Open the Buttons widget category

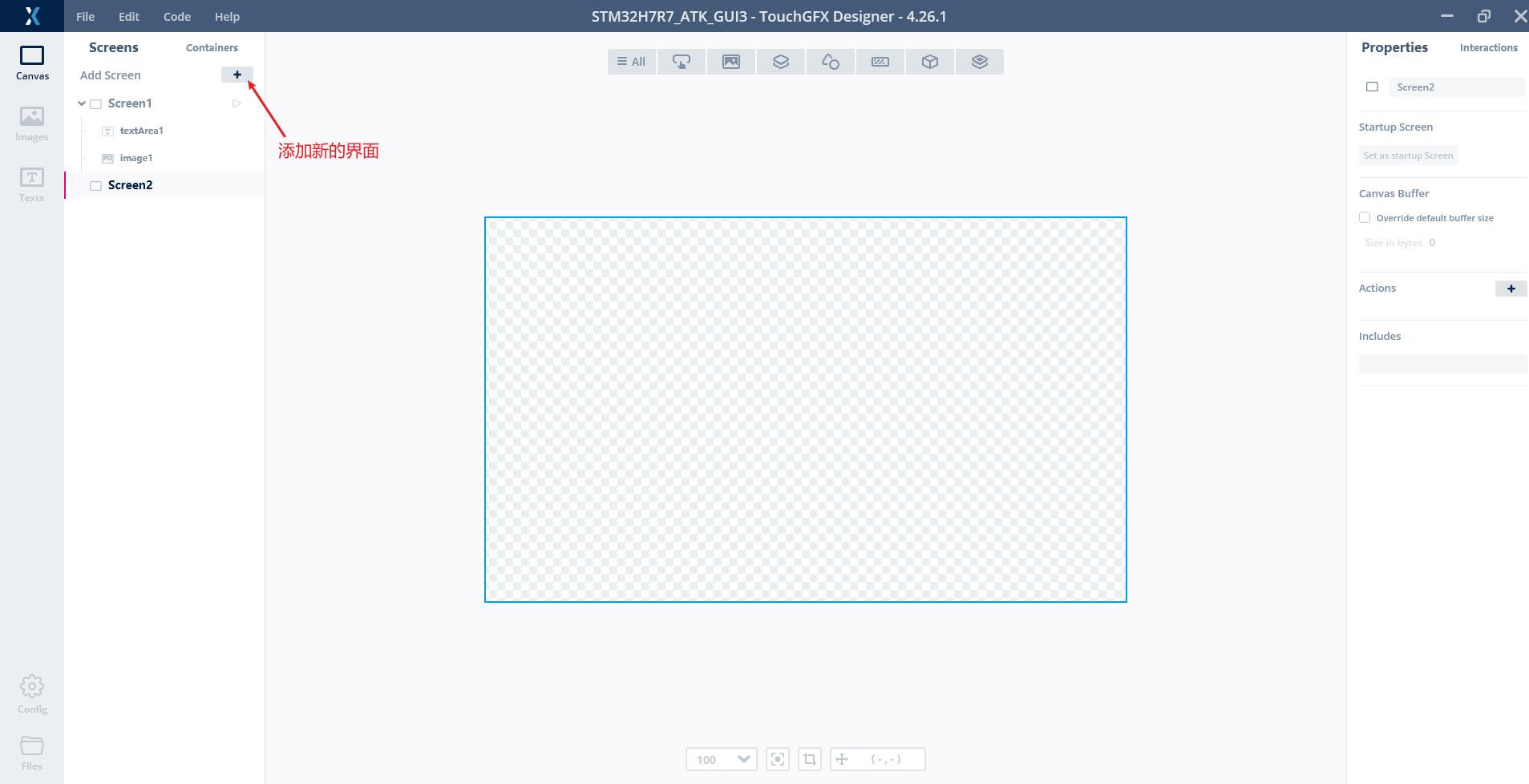pos(682,62)
